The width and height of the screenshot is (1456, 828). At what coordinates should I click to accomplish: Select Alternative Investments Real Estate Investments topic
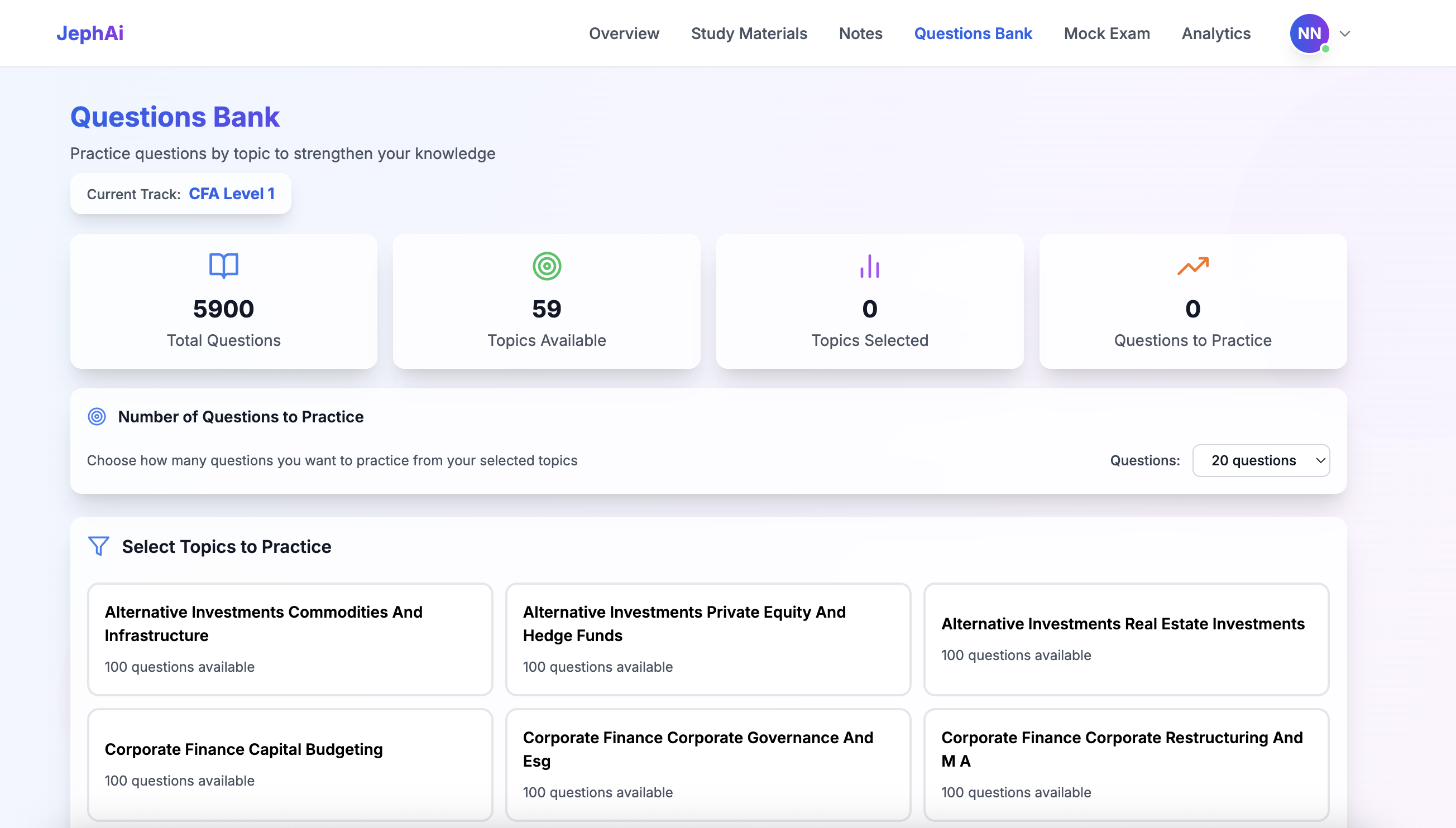click(x=1125, y=638)
